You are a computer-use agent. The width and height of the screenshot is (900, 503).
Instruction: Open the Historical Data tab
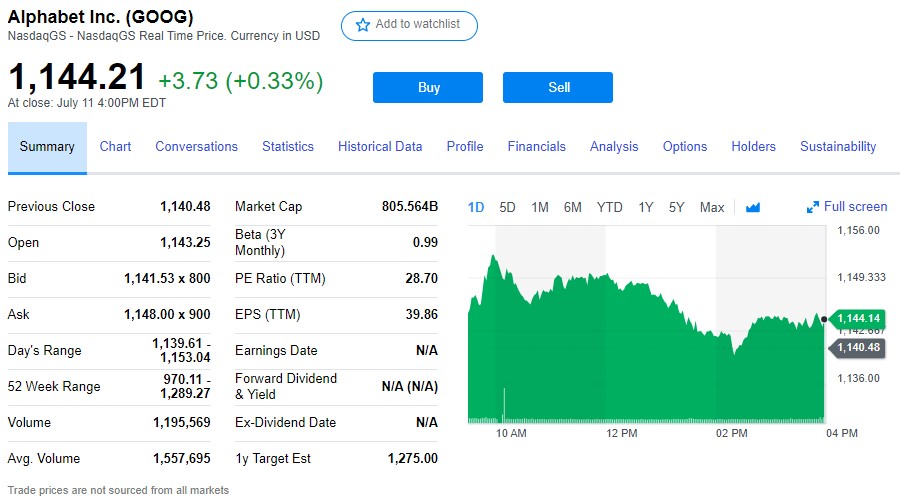(380, 146)
